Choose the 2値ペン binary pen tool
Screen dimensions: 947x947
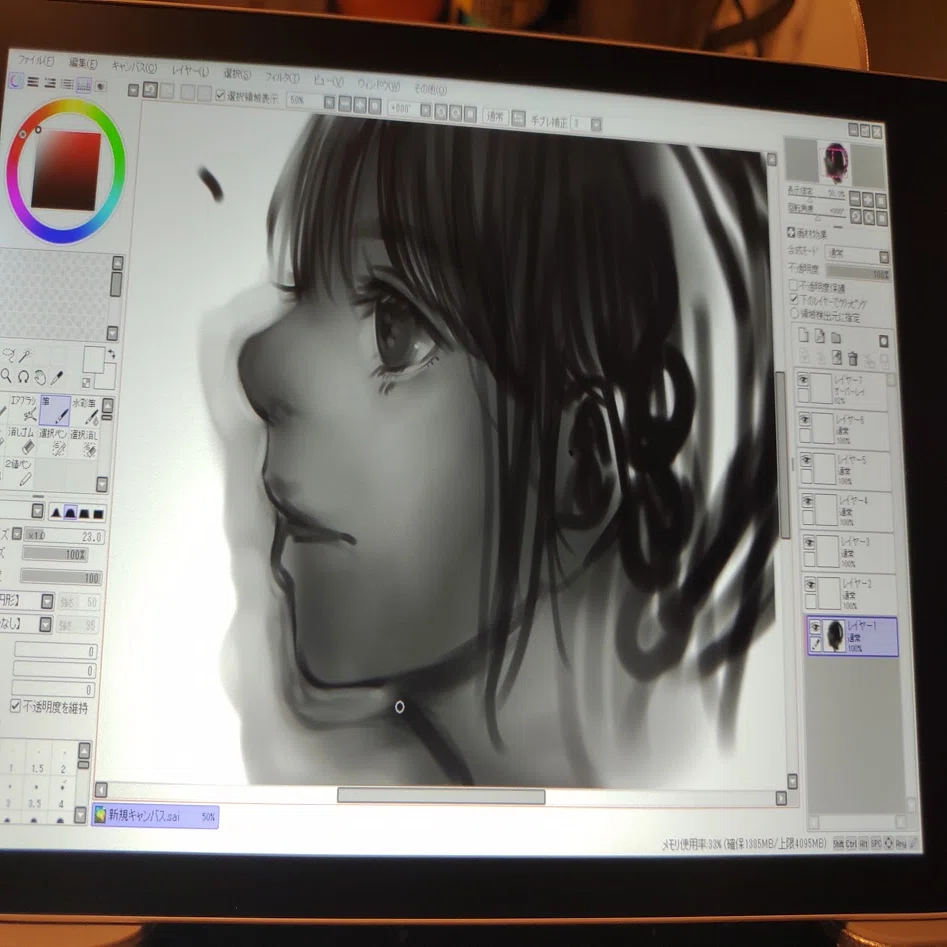[19, 472]
